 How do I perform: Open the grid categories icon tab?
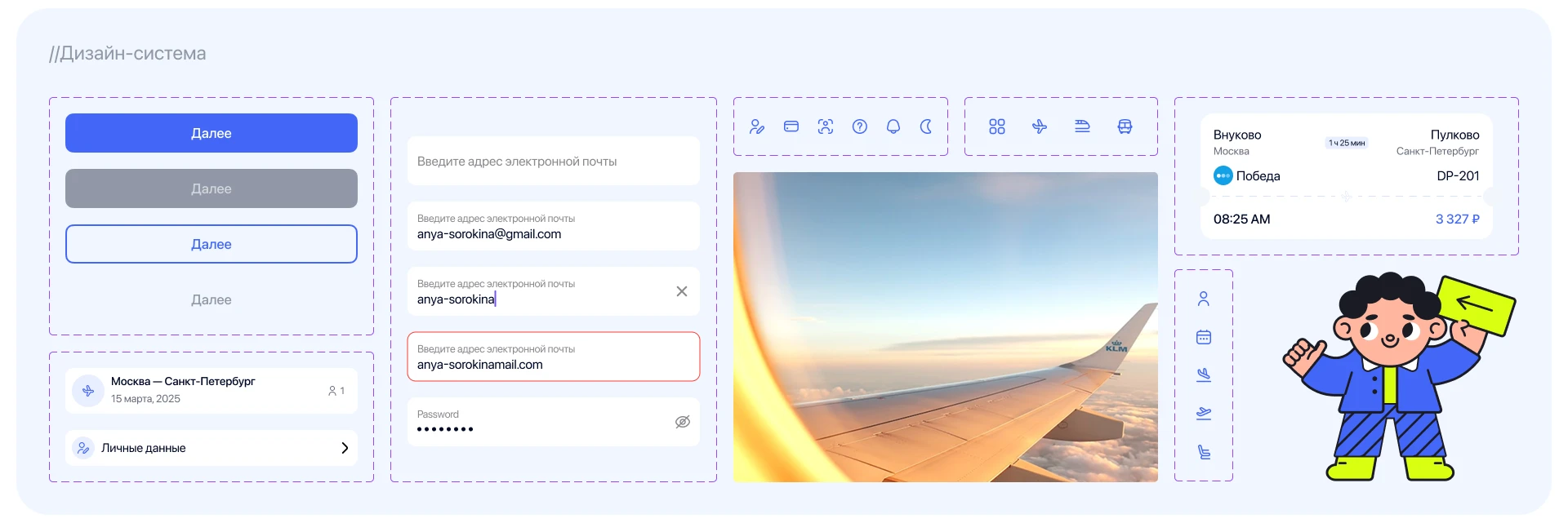click(997, 126)
